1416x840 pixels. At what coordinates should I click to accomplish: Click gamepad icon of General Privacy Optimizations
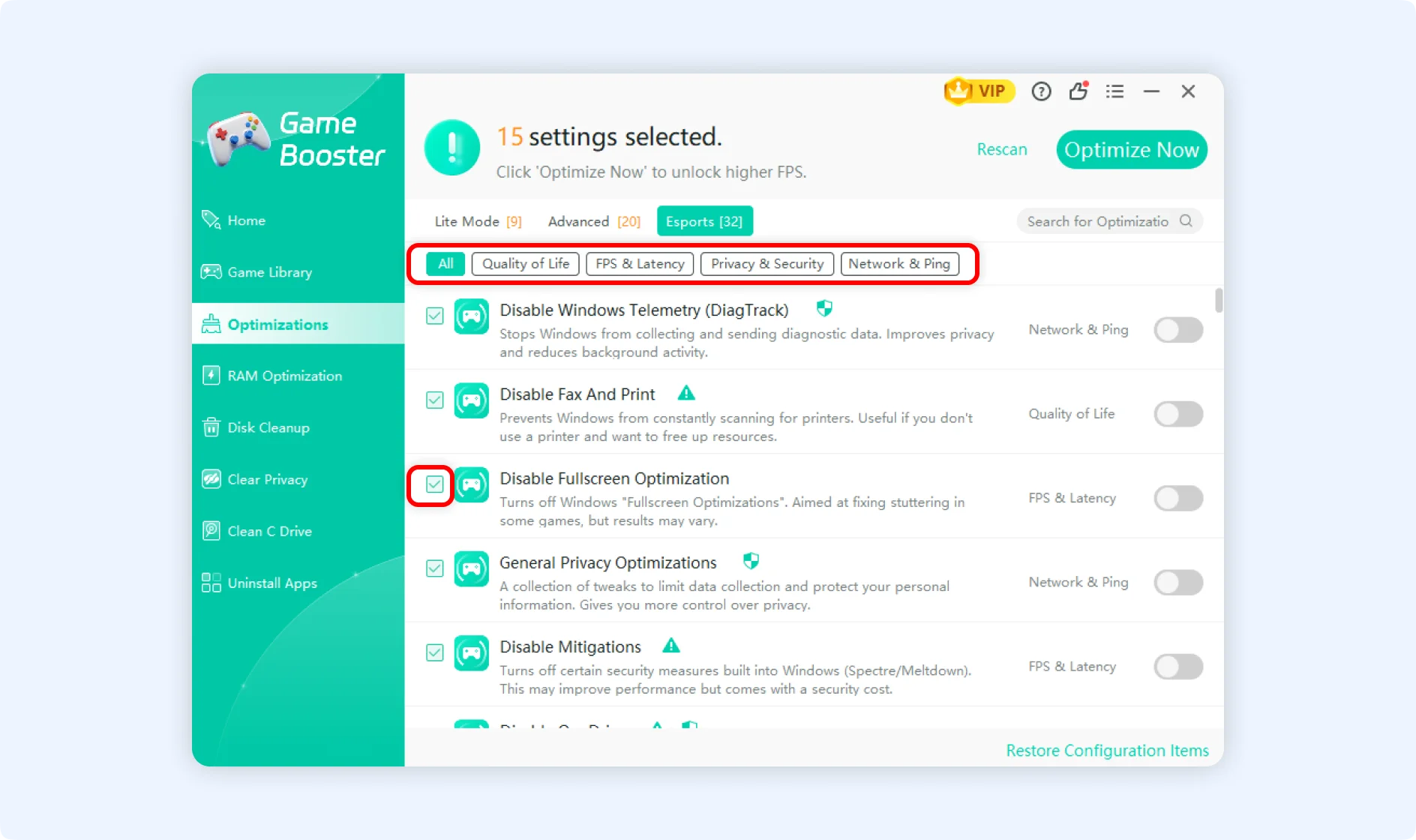(471, 568)
